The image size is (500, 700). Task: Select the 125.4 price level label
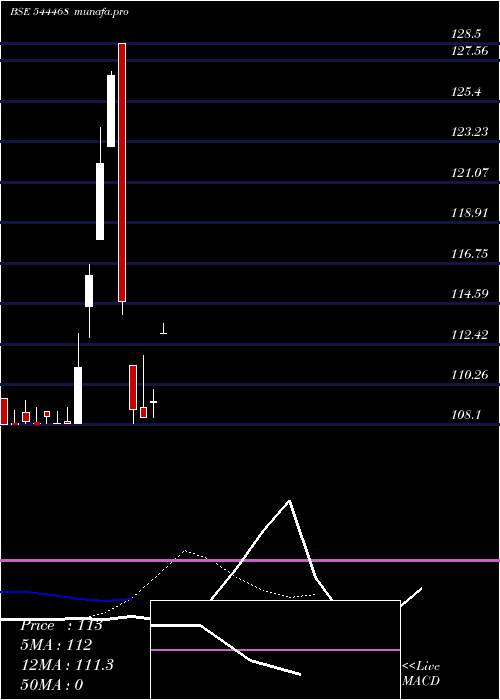(467, 92)
